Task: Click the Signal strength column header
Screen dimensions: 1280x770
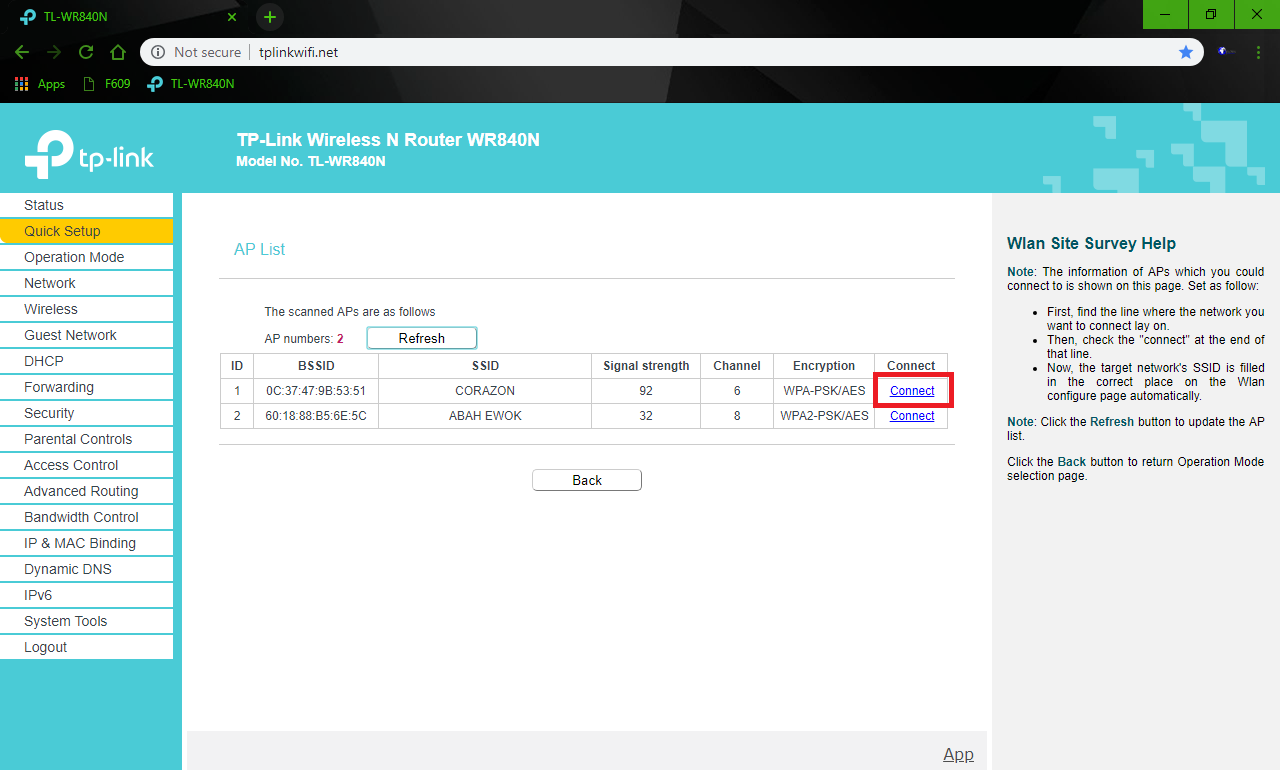Action: point(646,366)
